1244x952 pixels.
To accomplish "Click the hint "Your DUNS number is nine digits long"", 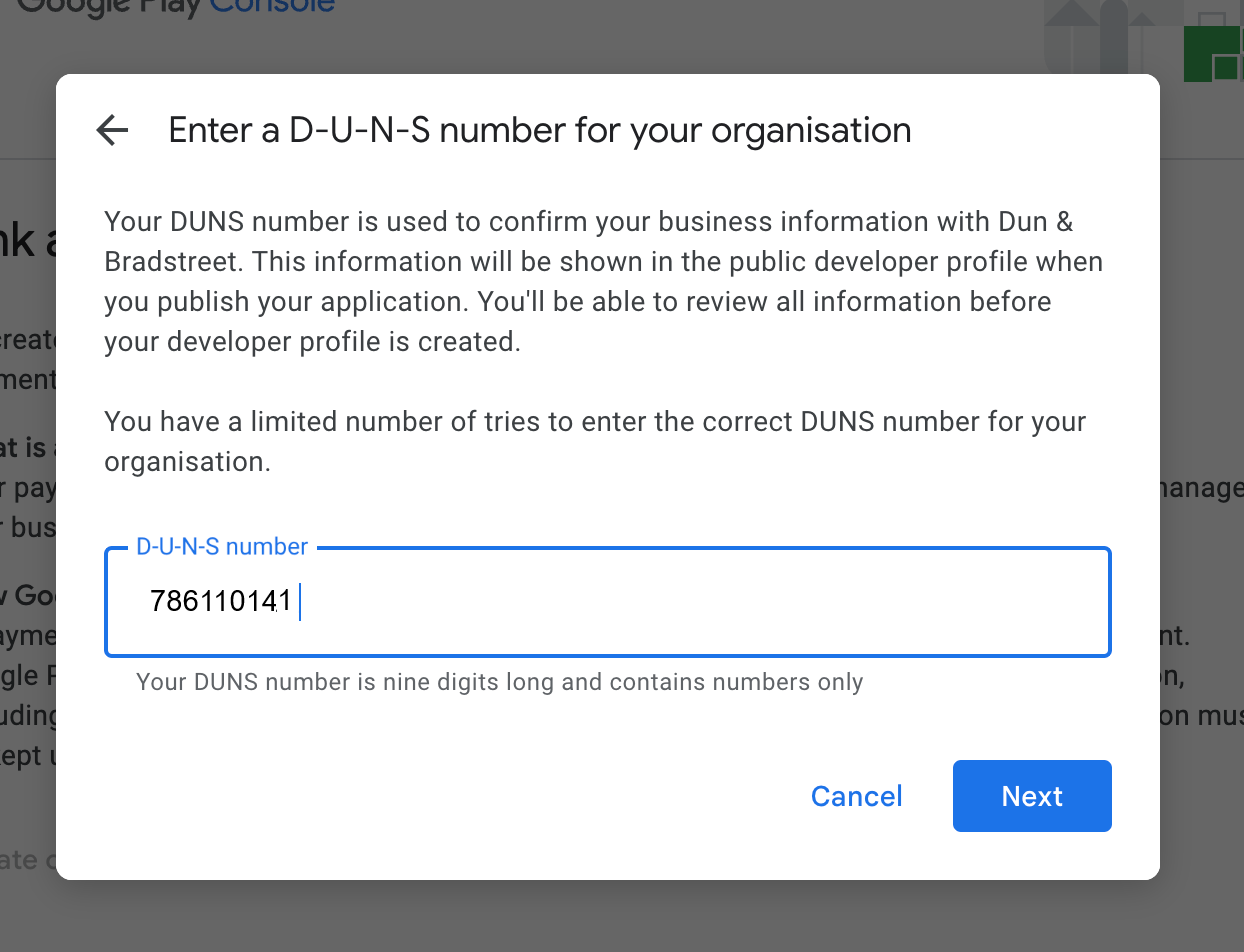I will pos(500,682).
